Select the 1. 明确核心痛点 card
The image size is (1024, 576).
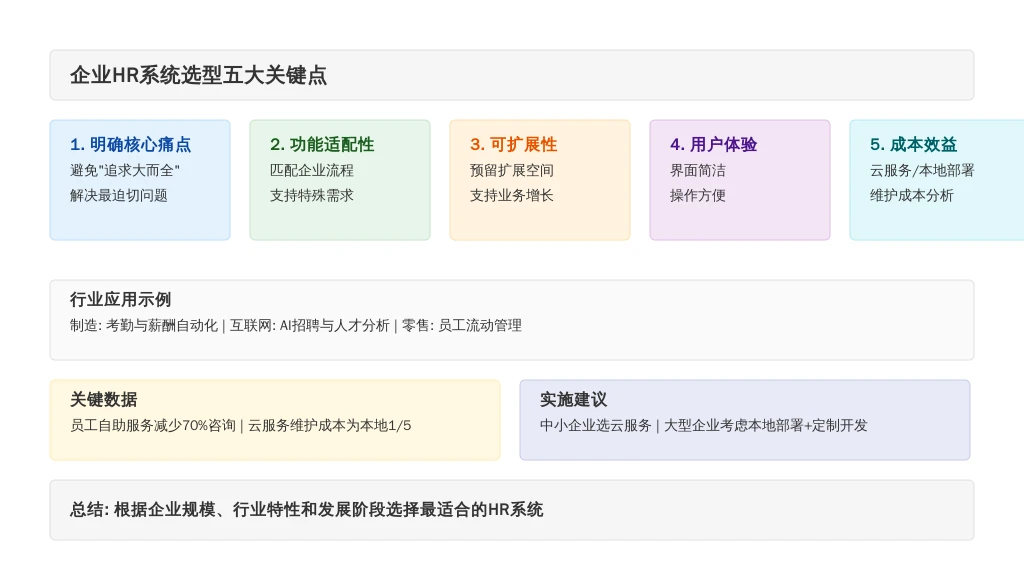pos(140,180)
